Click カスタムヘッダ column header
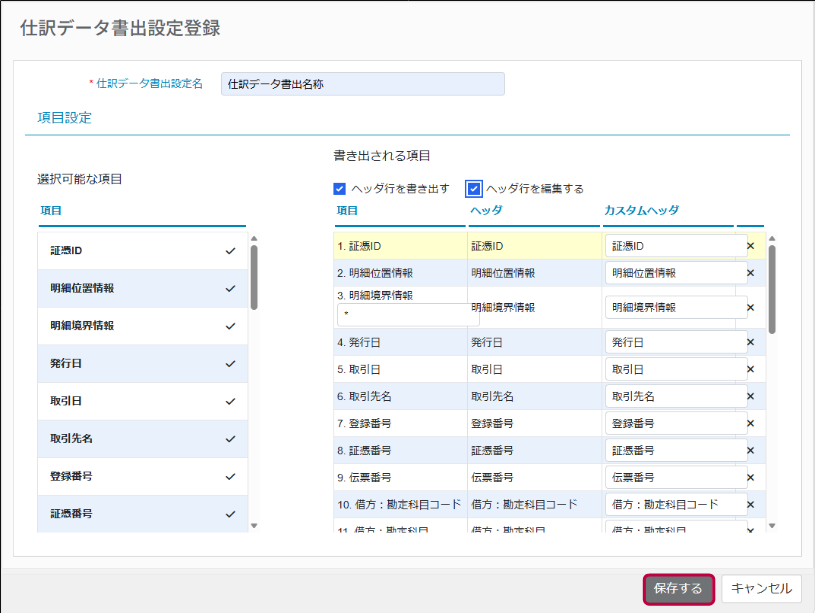 click(x=641, y=210)
